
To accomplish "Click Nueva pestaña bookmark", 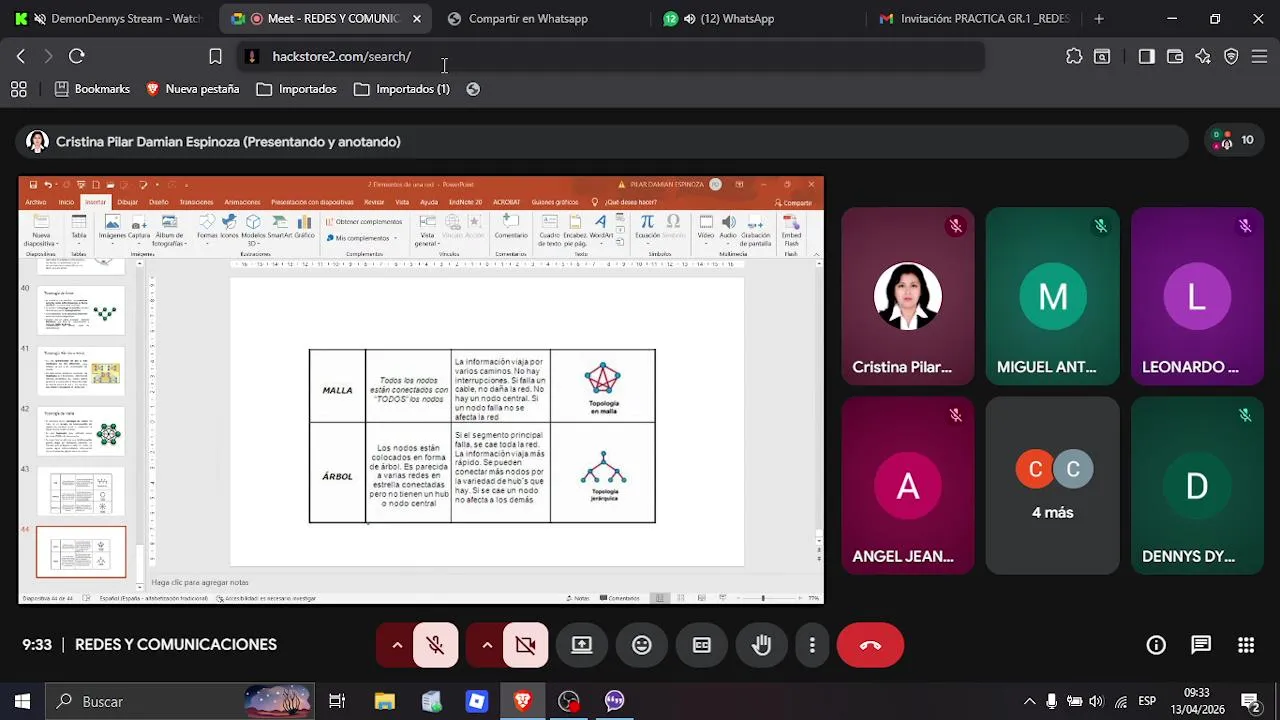I will coord(192,89).
